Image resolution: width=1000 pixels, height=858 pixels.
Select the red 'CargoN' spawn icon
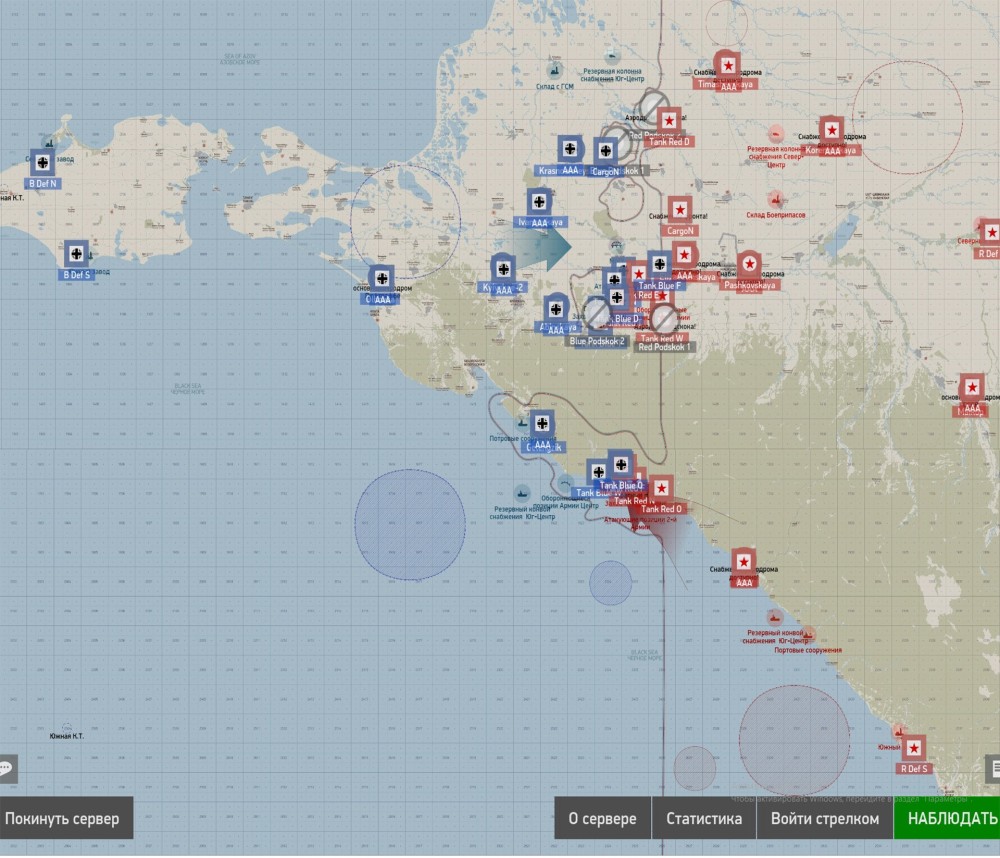coord(680,209)
